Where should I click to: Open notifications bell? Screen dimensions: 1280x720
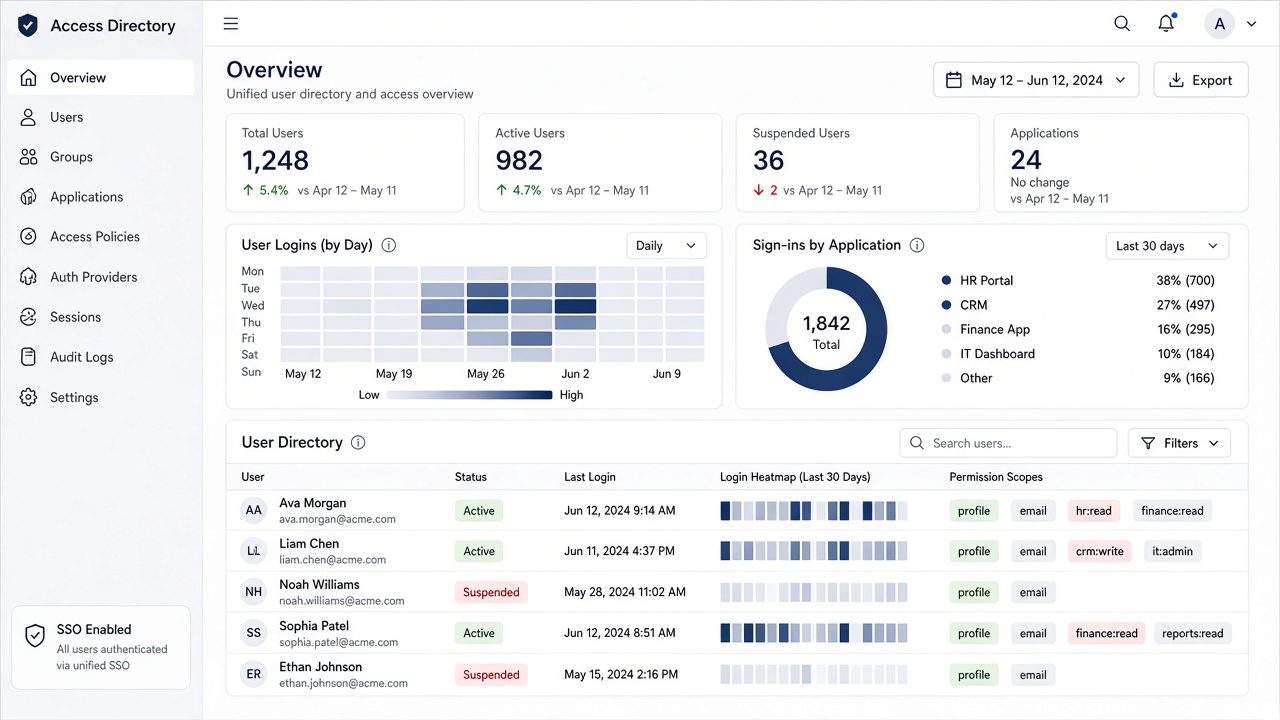(1166, 24)
